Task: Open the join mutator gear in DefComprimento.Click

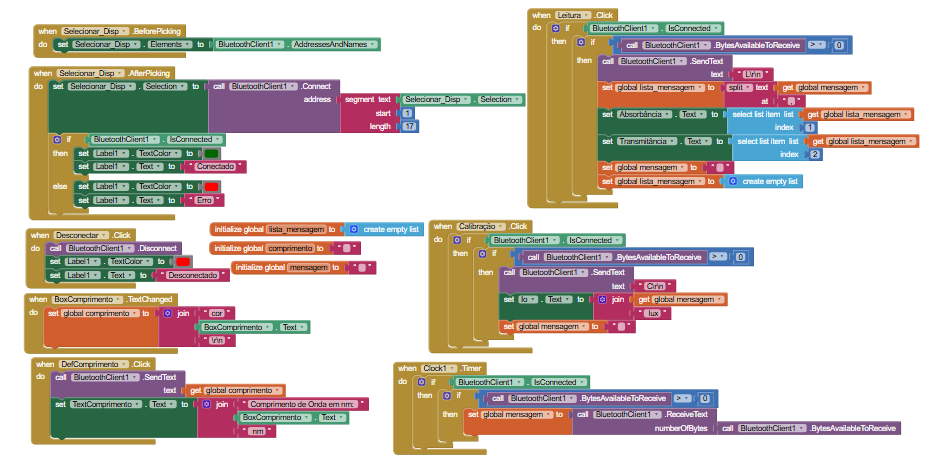Action: 207,404
